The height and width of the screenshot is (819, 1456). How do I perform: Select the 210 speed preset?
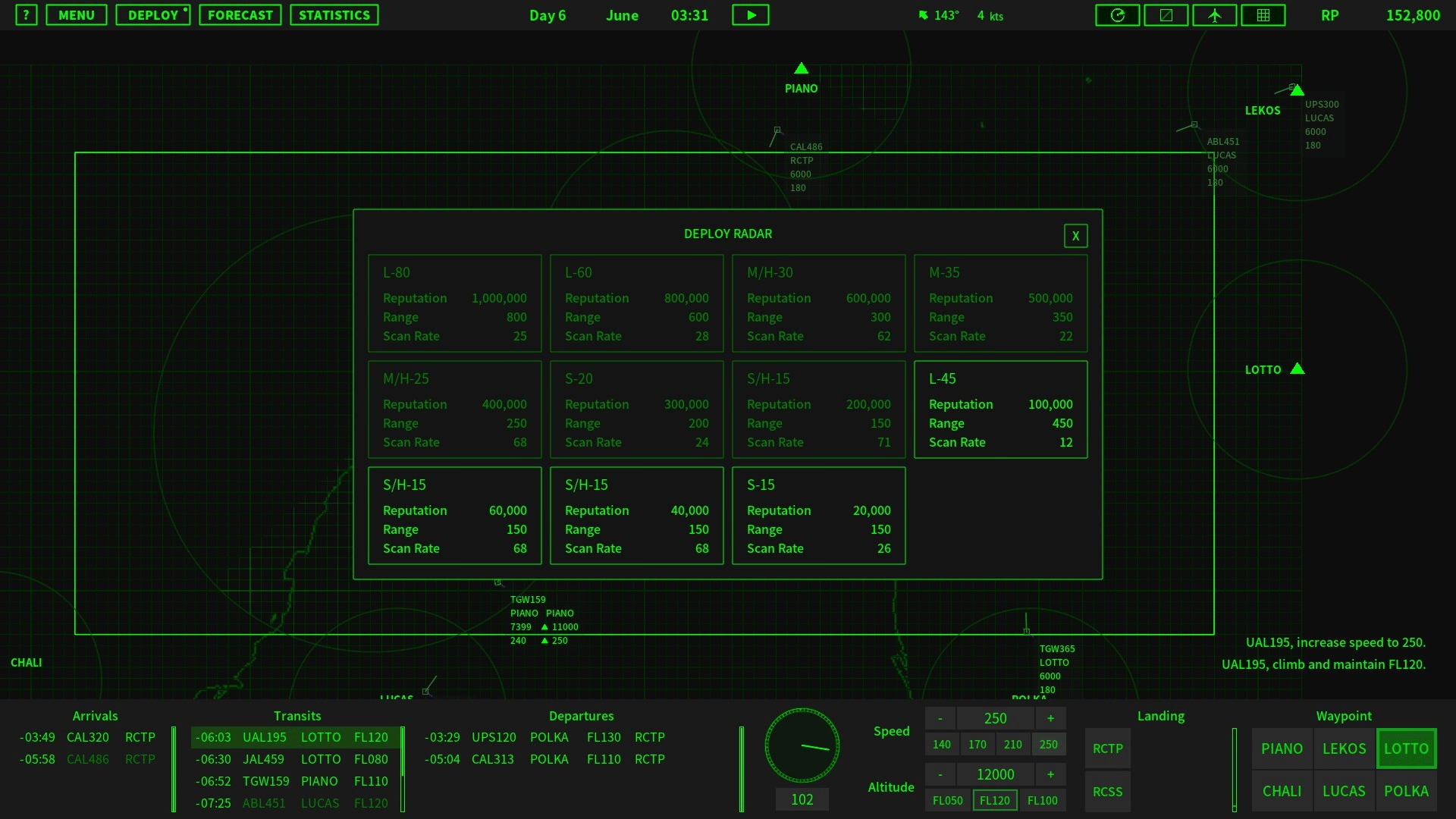point(1012,745)
